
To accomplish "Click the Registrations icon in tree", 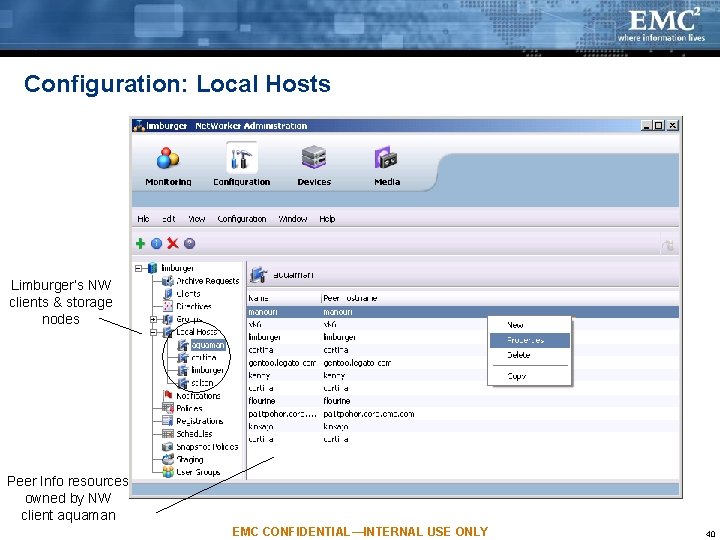I will 168,421.
